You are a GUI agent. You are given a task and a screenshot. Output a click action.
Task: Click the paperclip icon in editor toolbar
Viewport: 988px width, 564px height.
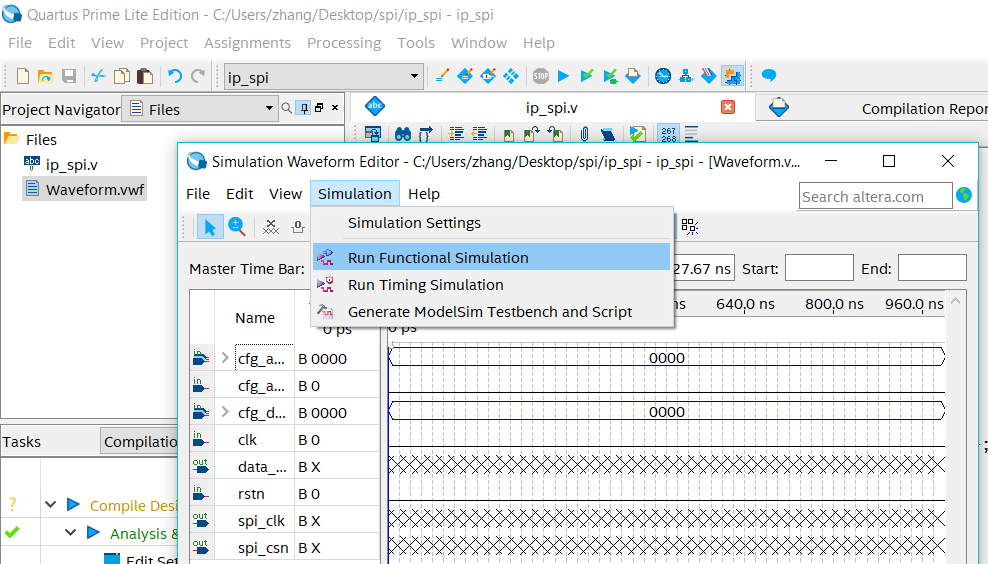click(x=584, y=134)
